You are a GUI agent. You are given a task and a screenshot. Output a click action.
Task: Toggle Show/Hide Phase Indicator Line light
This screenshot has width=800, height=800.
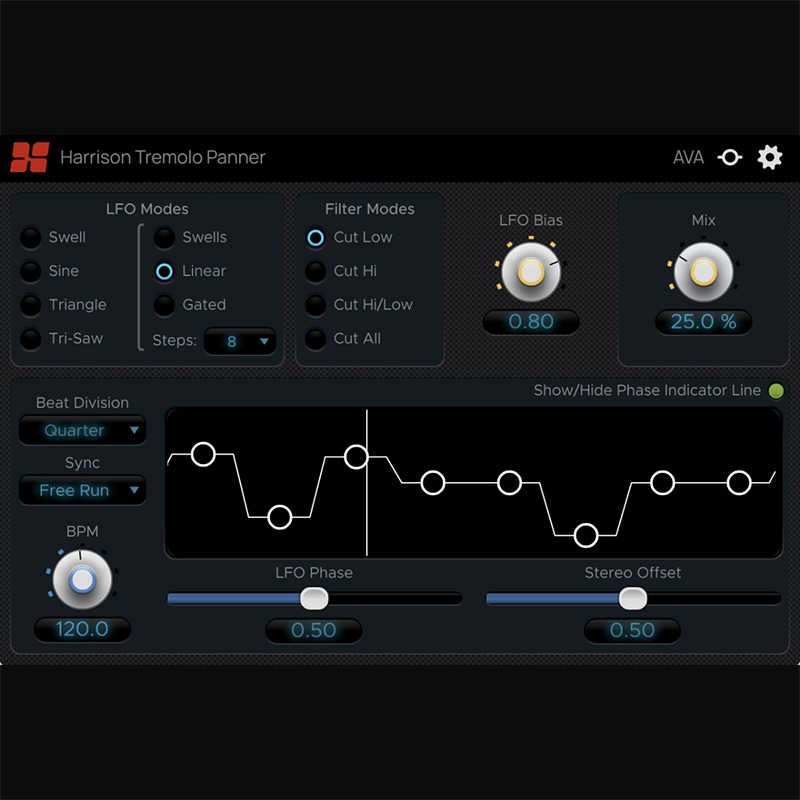[x=776, y=391]
